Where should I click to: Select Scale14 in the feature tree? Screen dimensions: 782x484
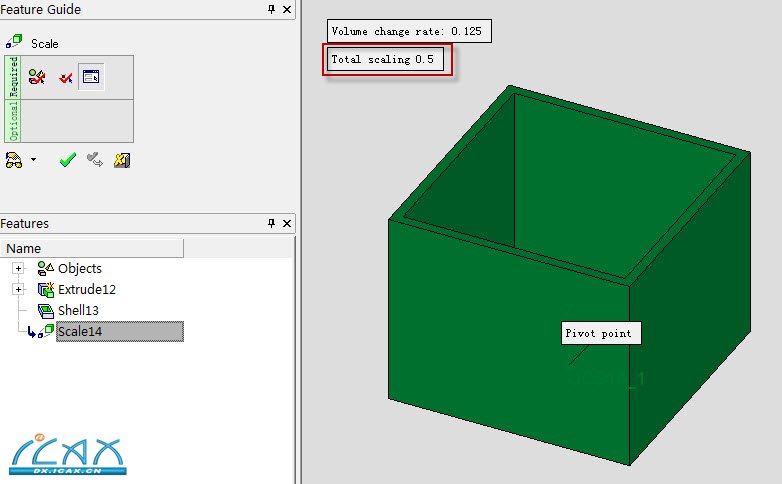tap(120, 331)
